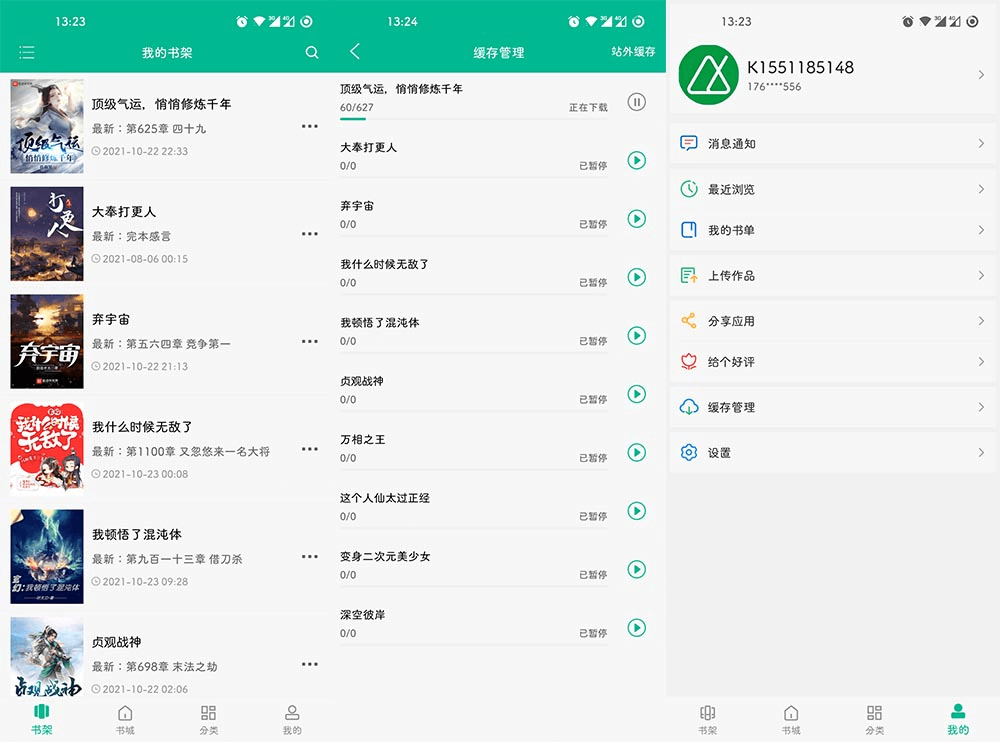The height and width of the screenshot is (742, 1000).
Task: Open 最近浏览 via its clock icon
Action: [689, 190]
